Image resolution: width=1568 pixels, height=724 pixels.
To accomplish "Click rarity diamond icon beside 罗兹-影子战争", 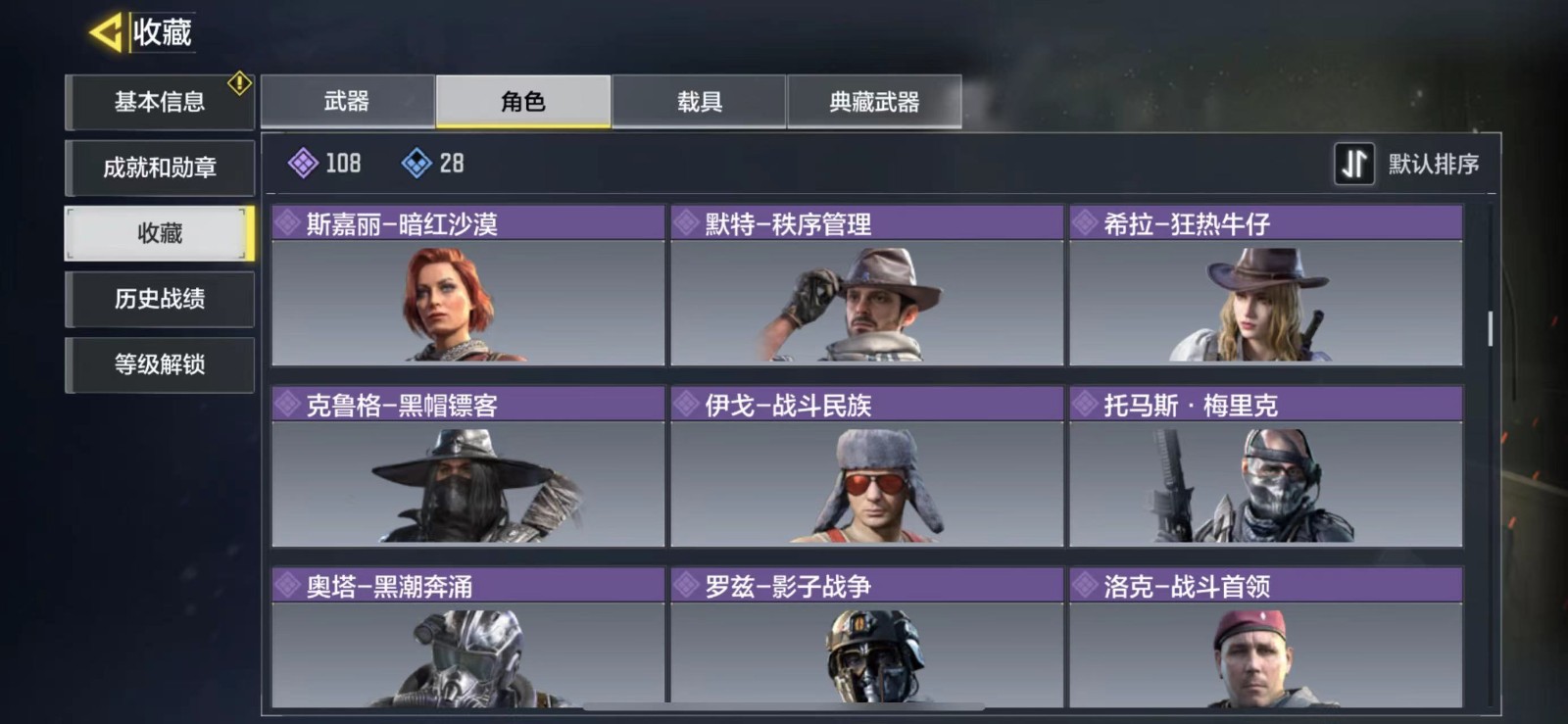I will point(686,585).
